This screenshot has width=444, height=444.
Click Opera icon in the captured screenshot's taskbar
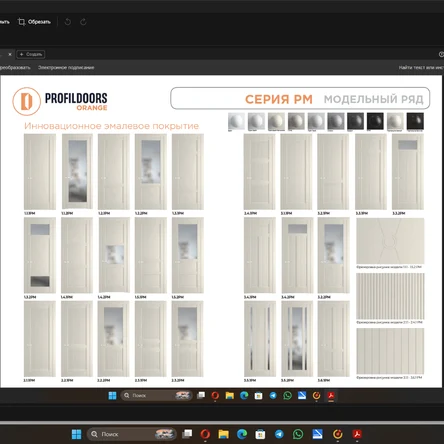[215, 395]
